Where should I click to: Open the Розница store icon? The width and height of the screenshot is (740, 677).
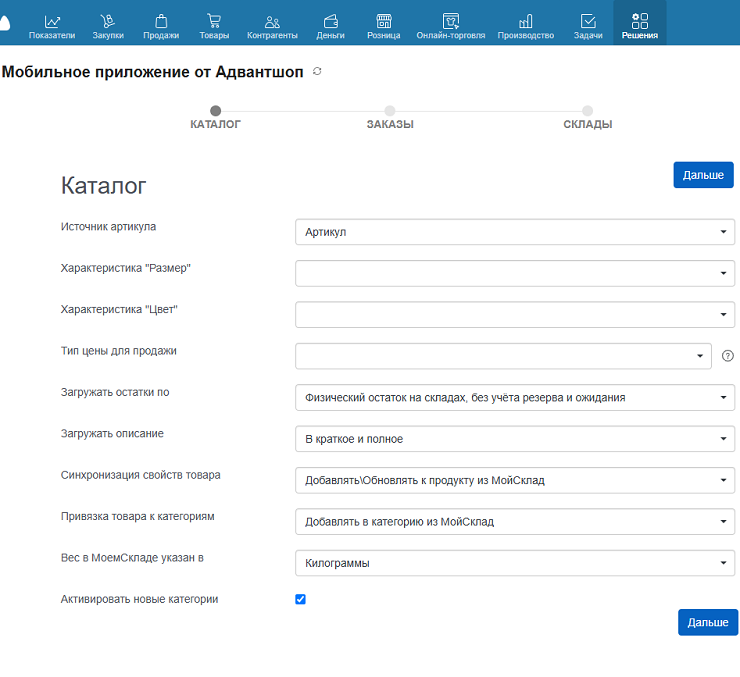point(384,22)
